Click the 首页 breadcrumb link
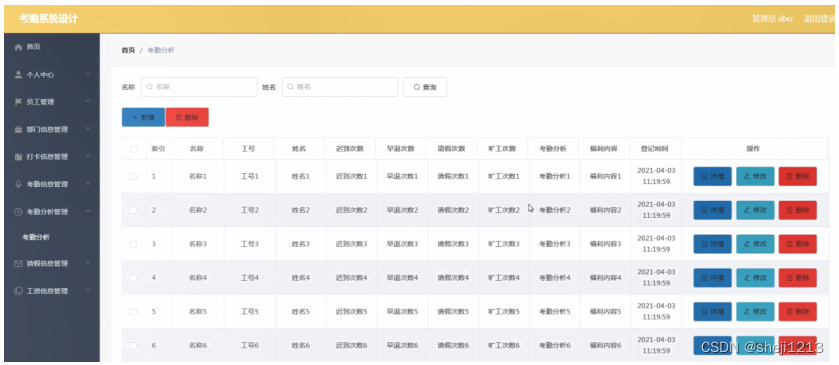839x365 pixels. [128, 50]
